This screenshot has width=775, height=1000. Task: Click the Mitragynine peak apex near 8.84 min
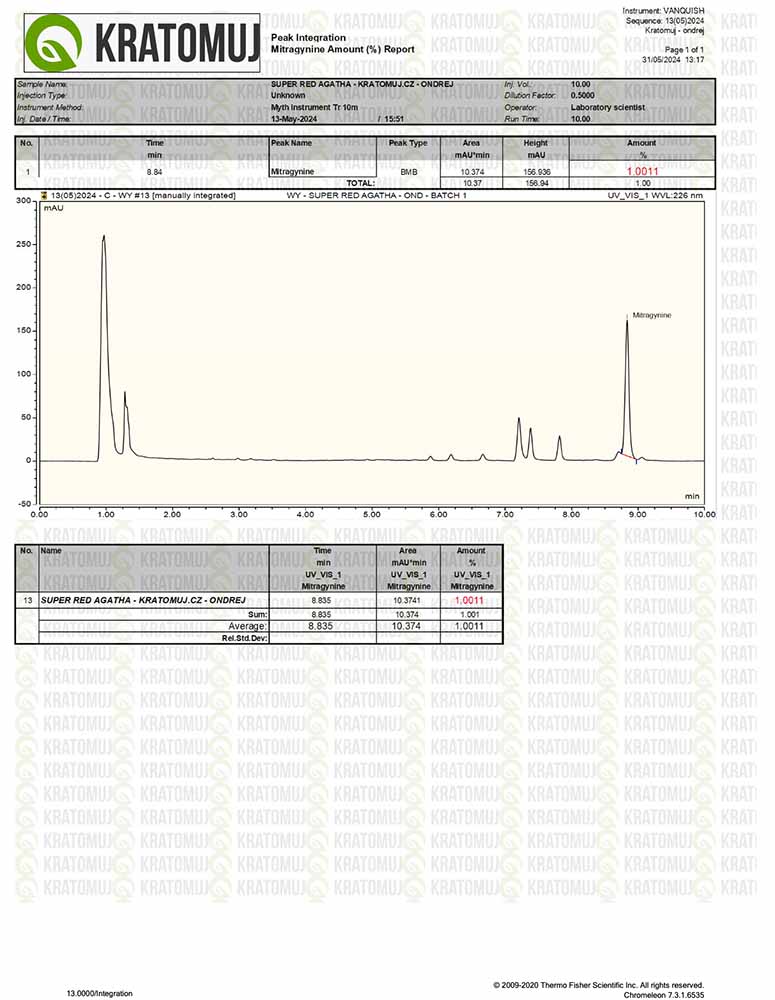tap(627, 323)
